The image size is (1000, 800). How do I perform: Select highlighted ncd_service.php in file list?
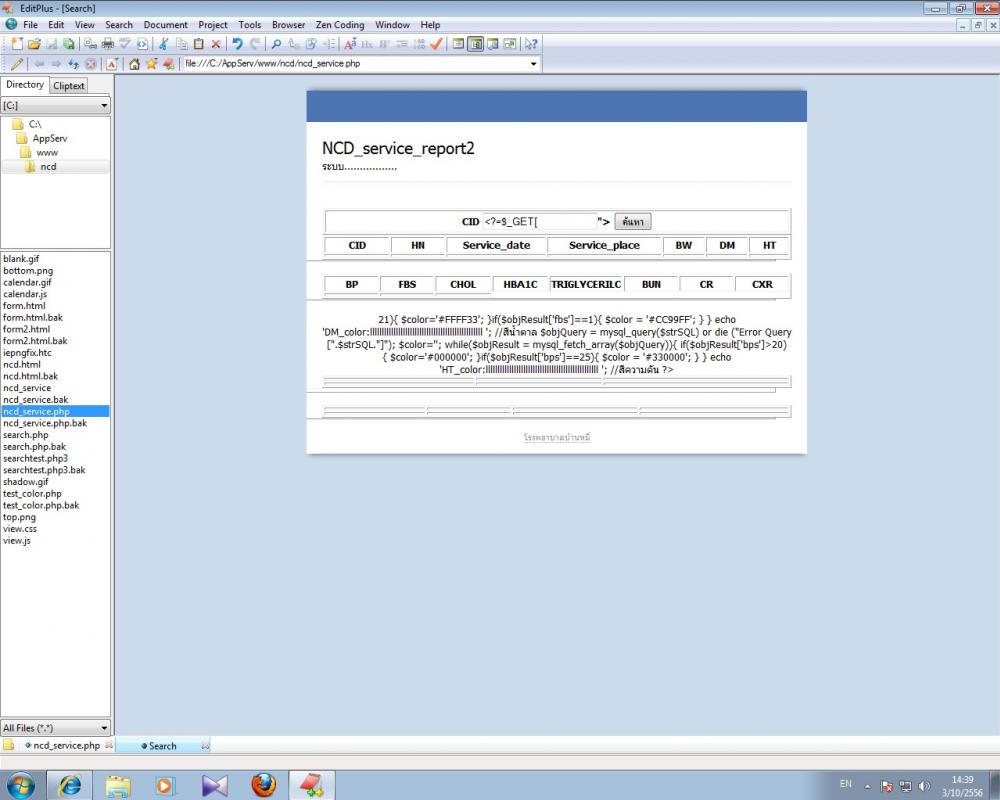(55, 411)
